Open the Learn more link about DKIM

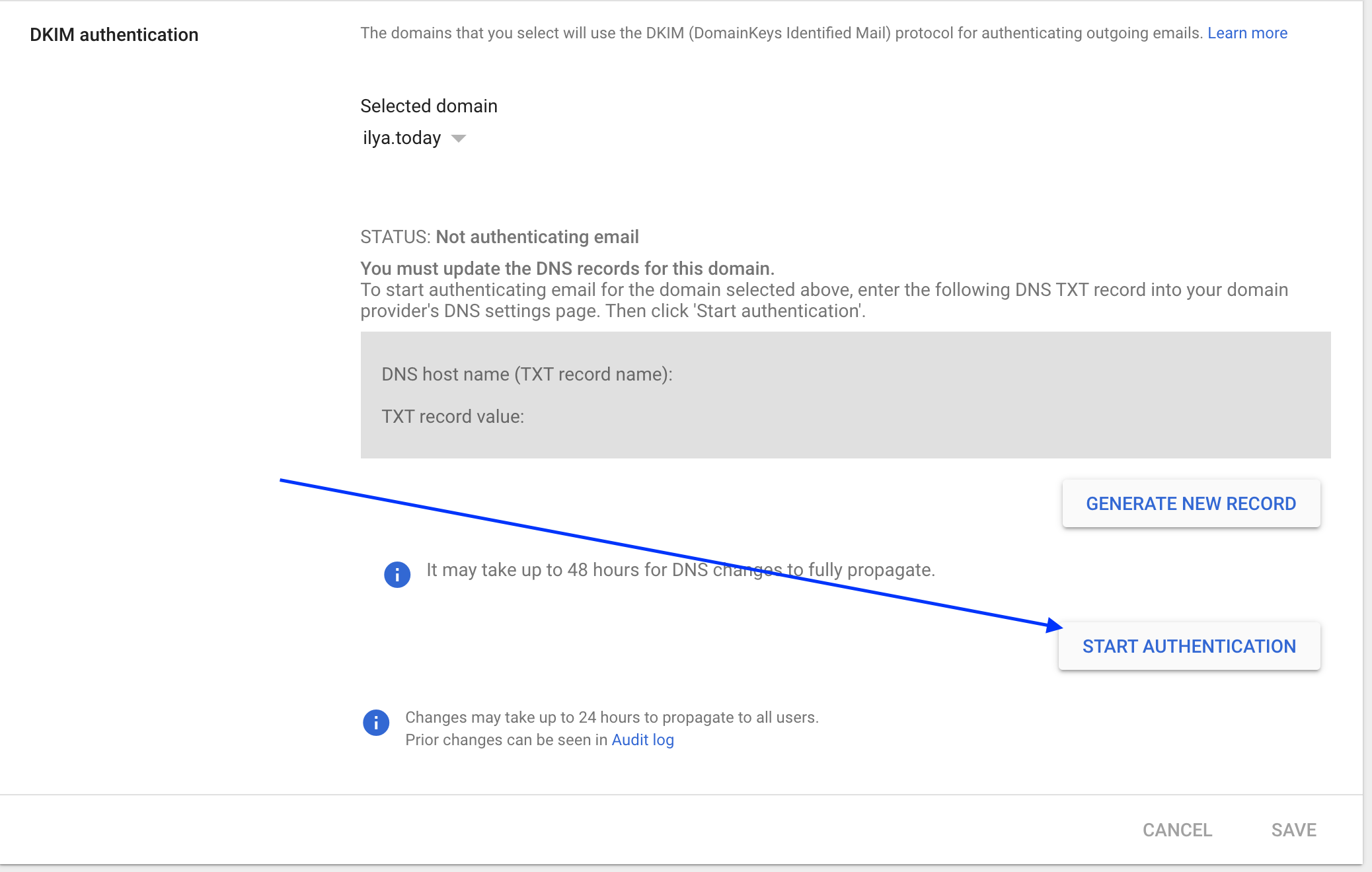1247,32
